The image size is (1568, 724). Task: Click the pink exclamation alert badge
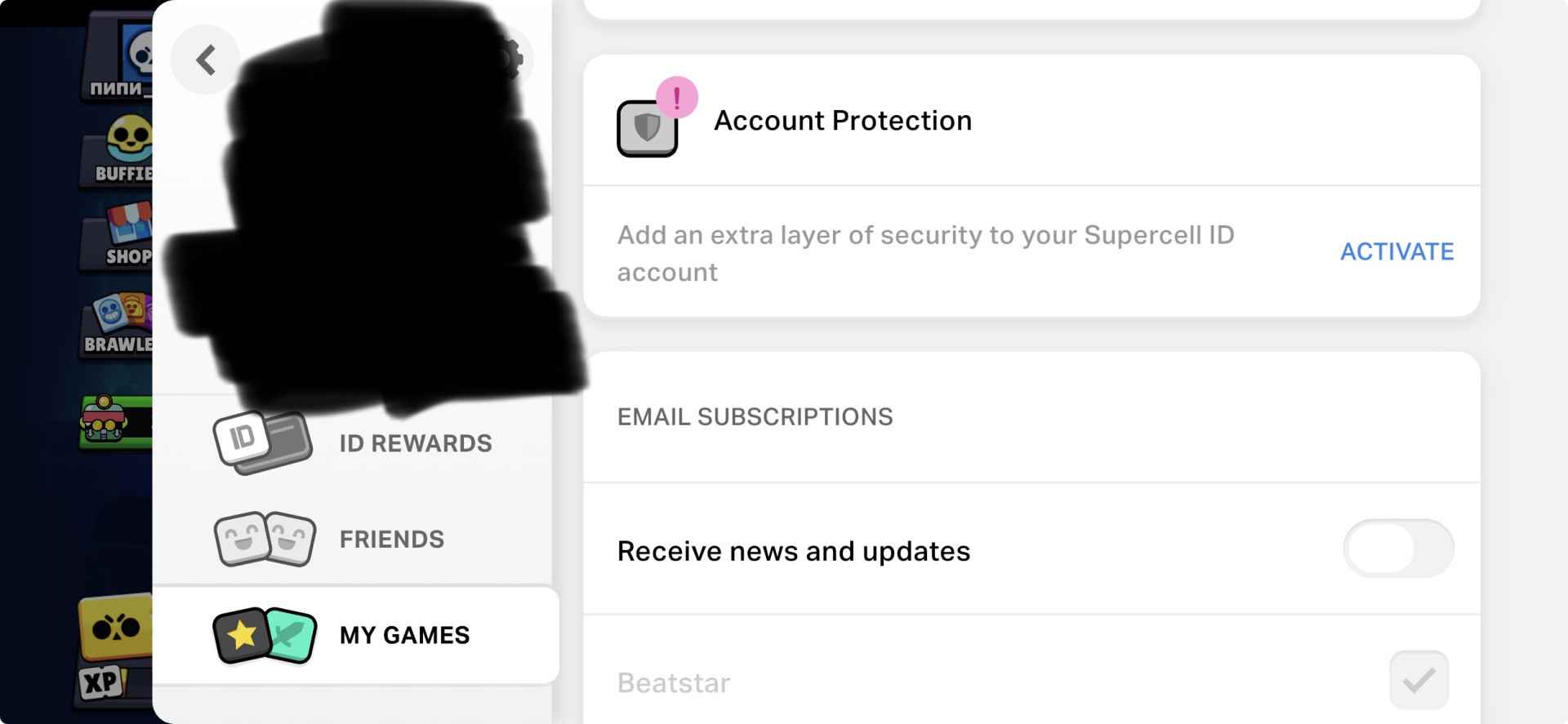coord(677,98)
